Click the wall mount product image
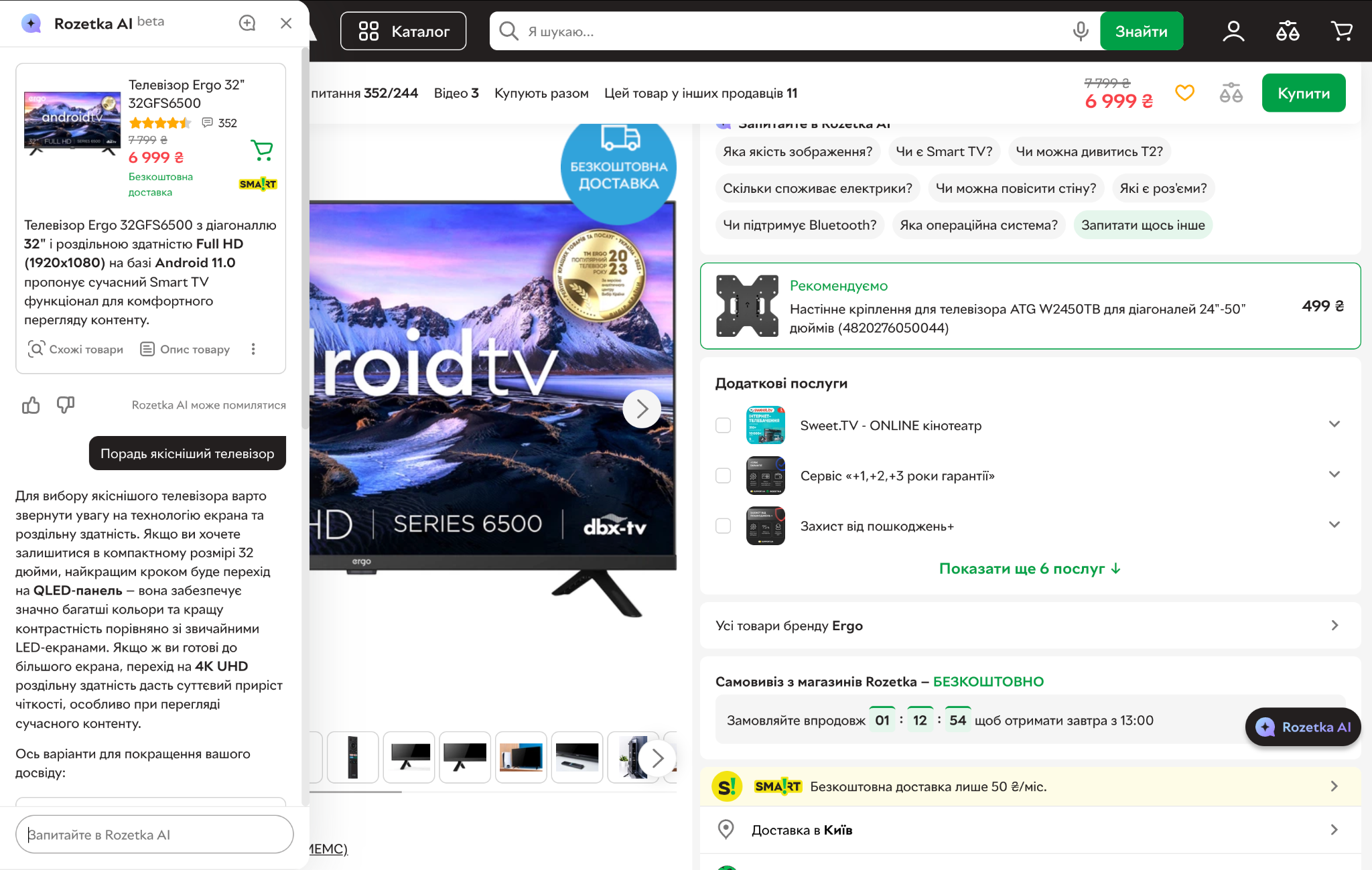1372x870 pixels. pyautogui.click(x=747, y=306)
